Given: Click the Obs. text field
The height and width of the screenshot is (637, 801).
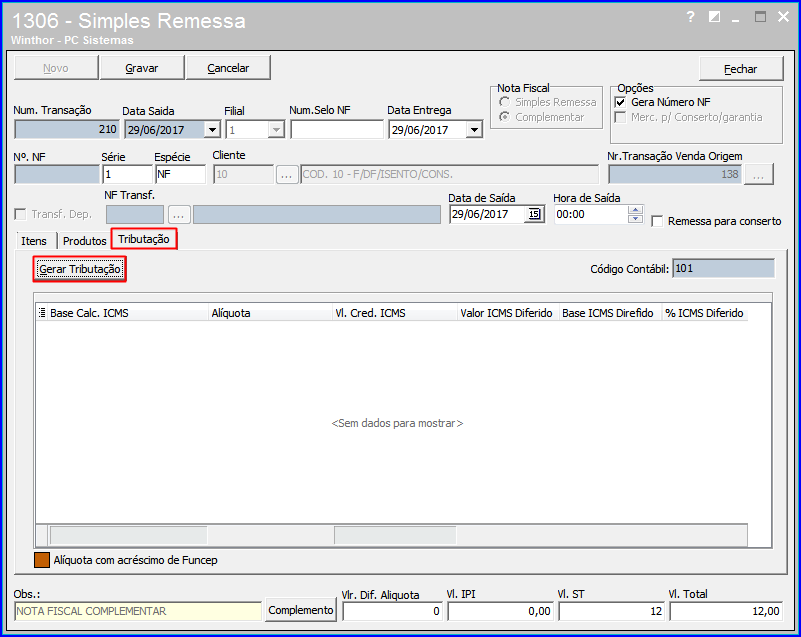Looking at the screenshot, I should [x=138, y=611].
